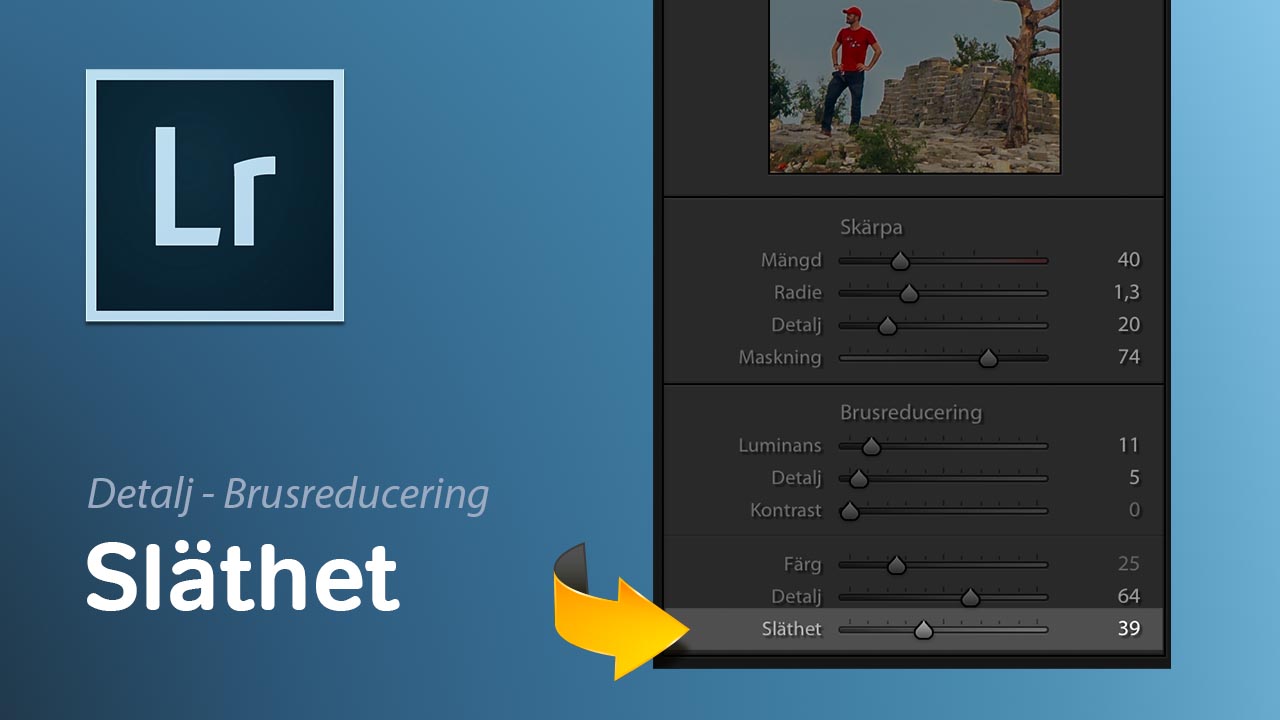Click the Släthet slider handle
This screenshot has width=1280, height=720.
[x=923, y=630]
